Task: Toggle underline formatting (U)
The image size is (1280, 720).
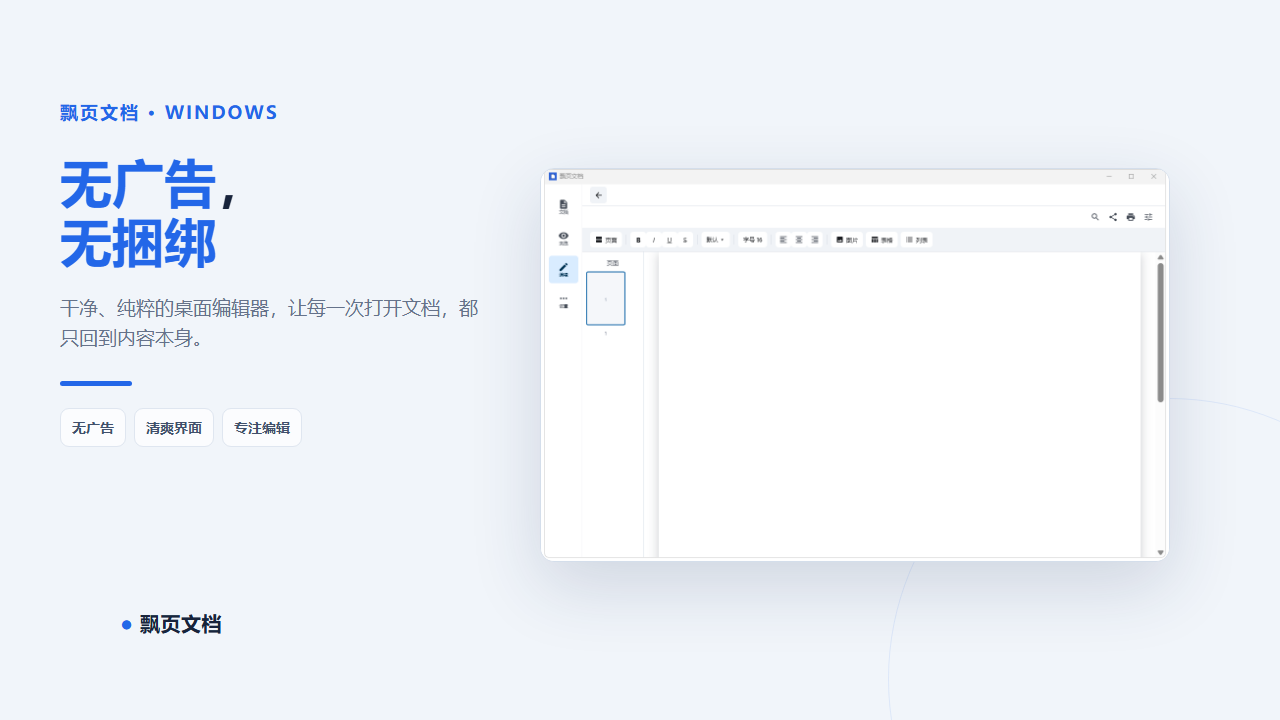Action: 669,240
